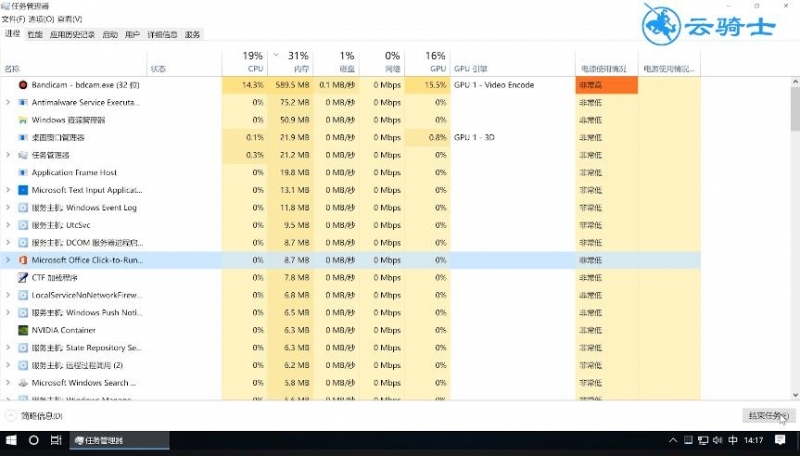Switch to the 性能 tab

(x=35, y=34)
